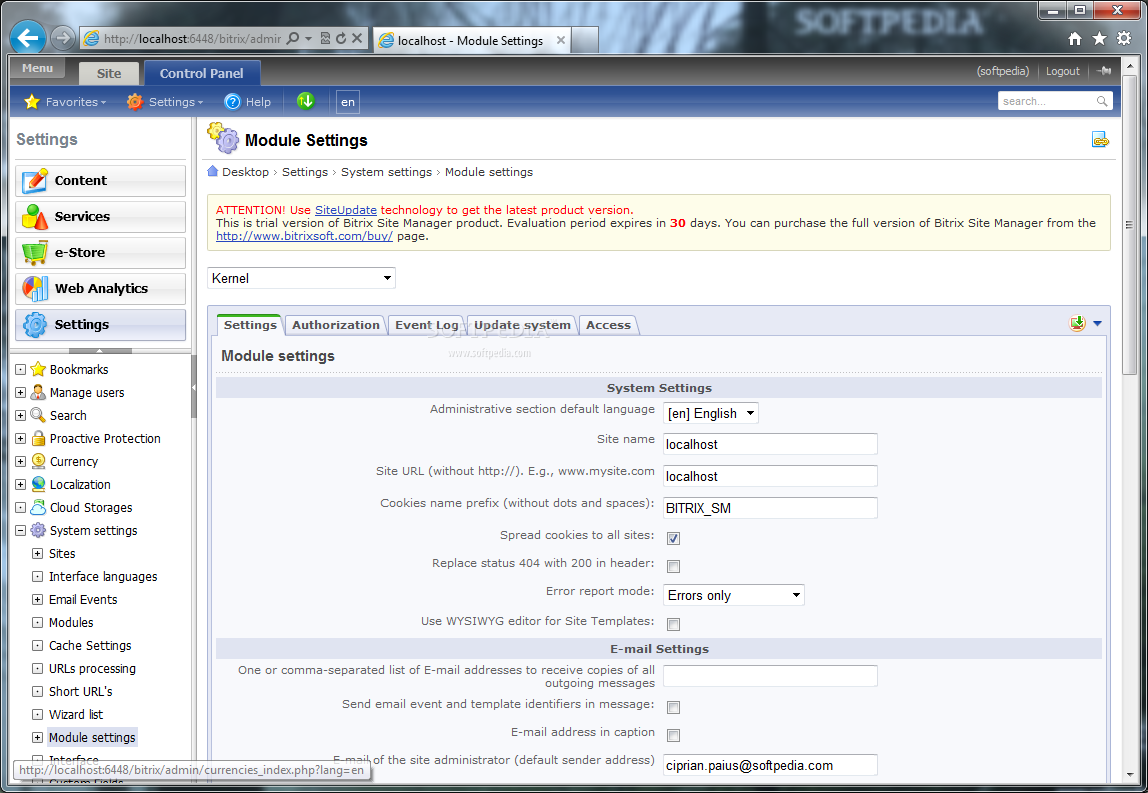Click the Bookmarks star icon in the tree

point(38,369)
